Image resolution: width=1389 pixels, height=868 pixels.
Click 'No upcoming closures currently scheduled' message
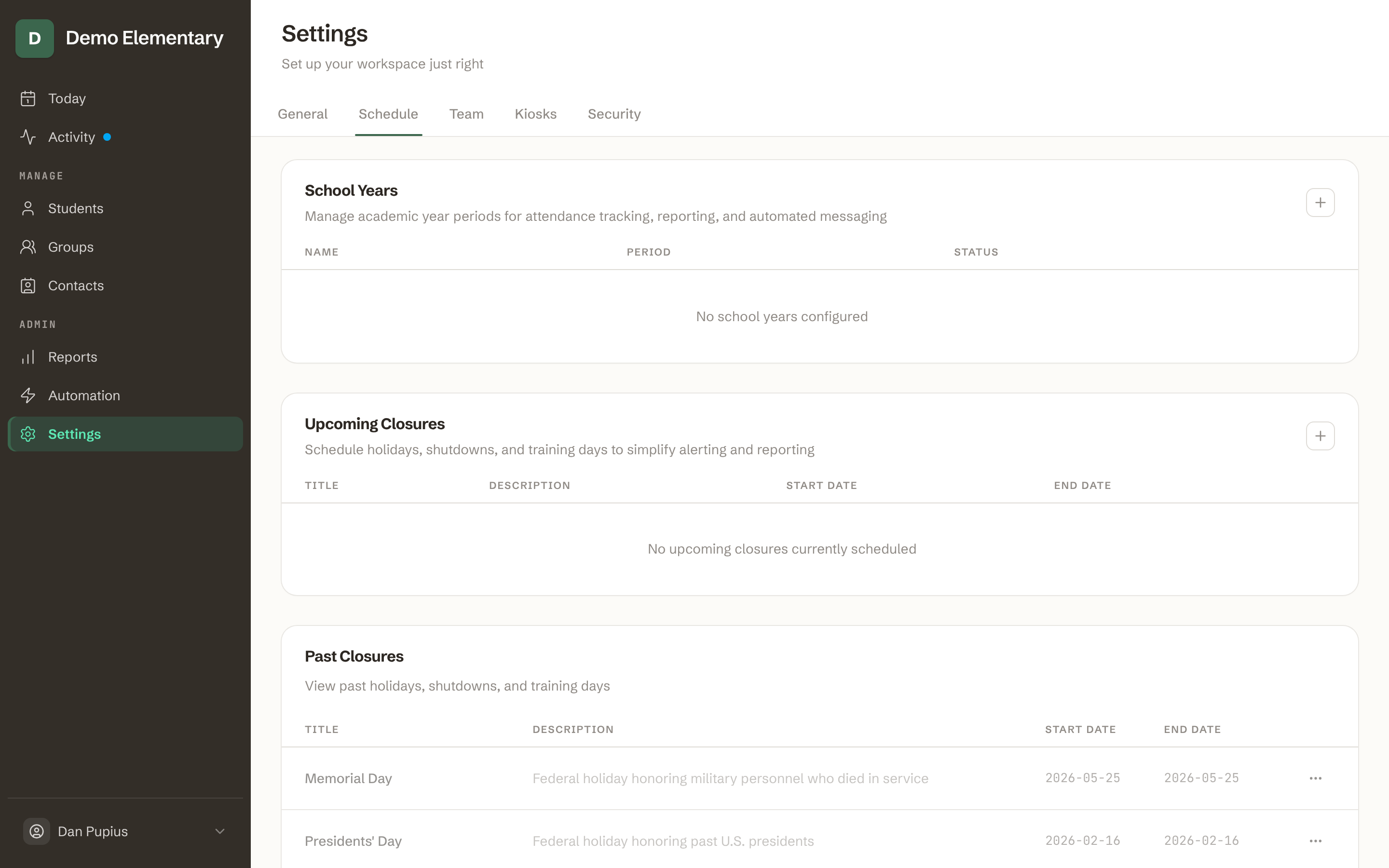coord(782,549)
